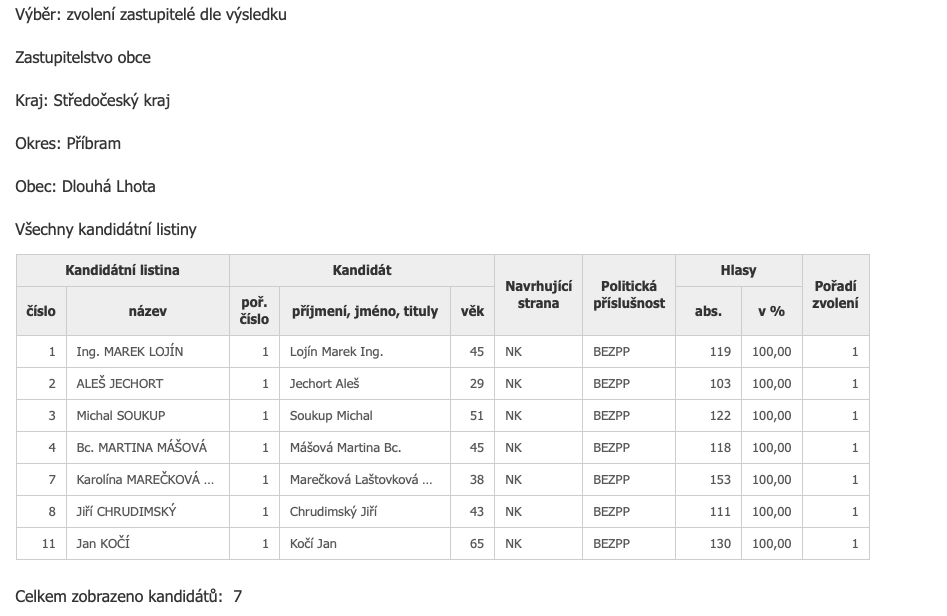The width and height of the screenshot is (947, 616).
Task: Click the Celkem zobrazeno kandidátů summary line
Action: pos(128,597)
